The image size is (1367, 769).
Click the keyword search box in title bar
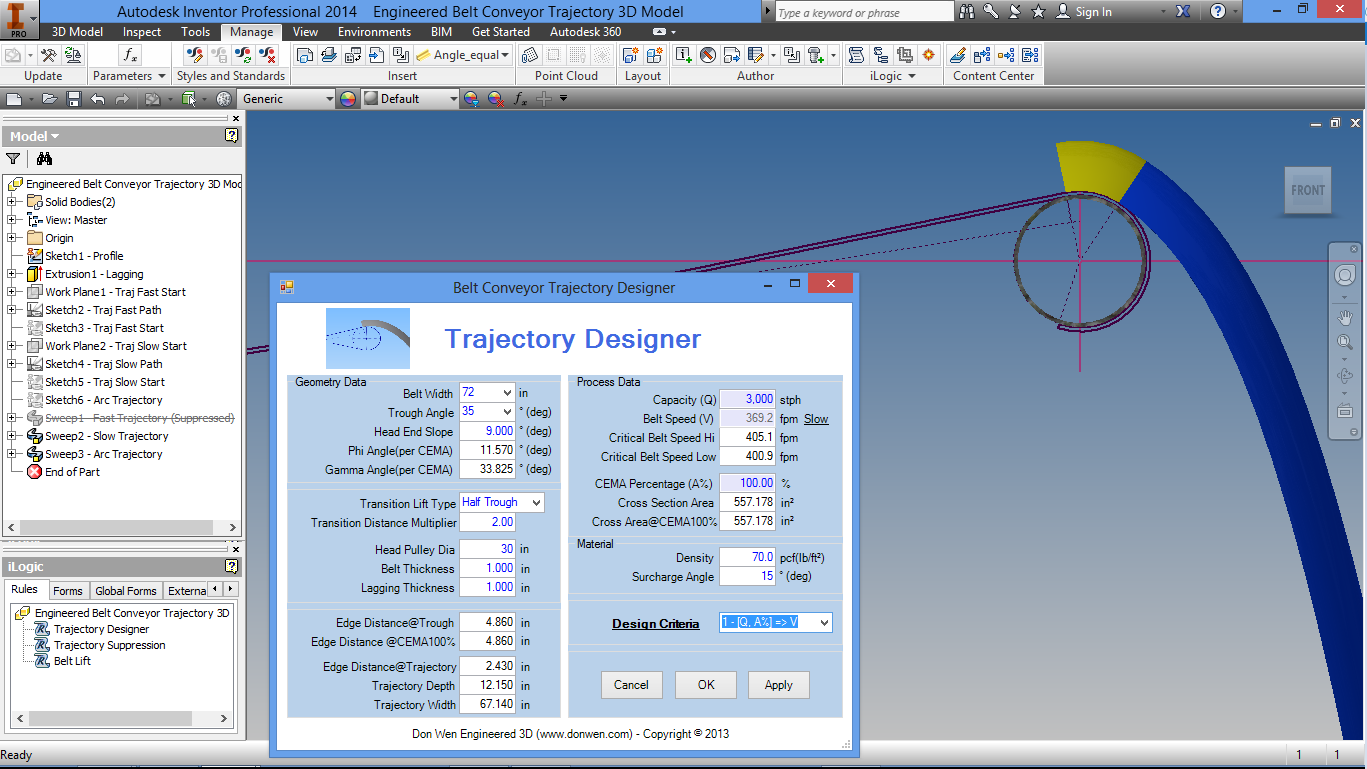click(x=864, y=12)
